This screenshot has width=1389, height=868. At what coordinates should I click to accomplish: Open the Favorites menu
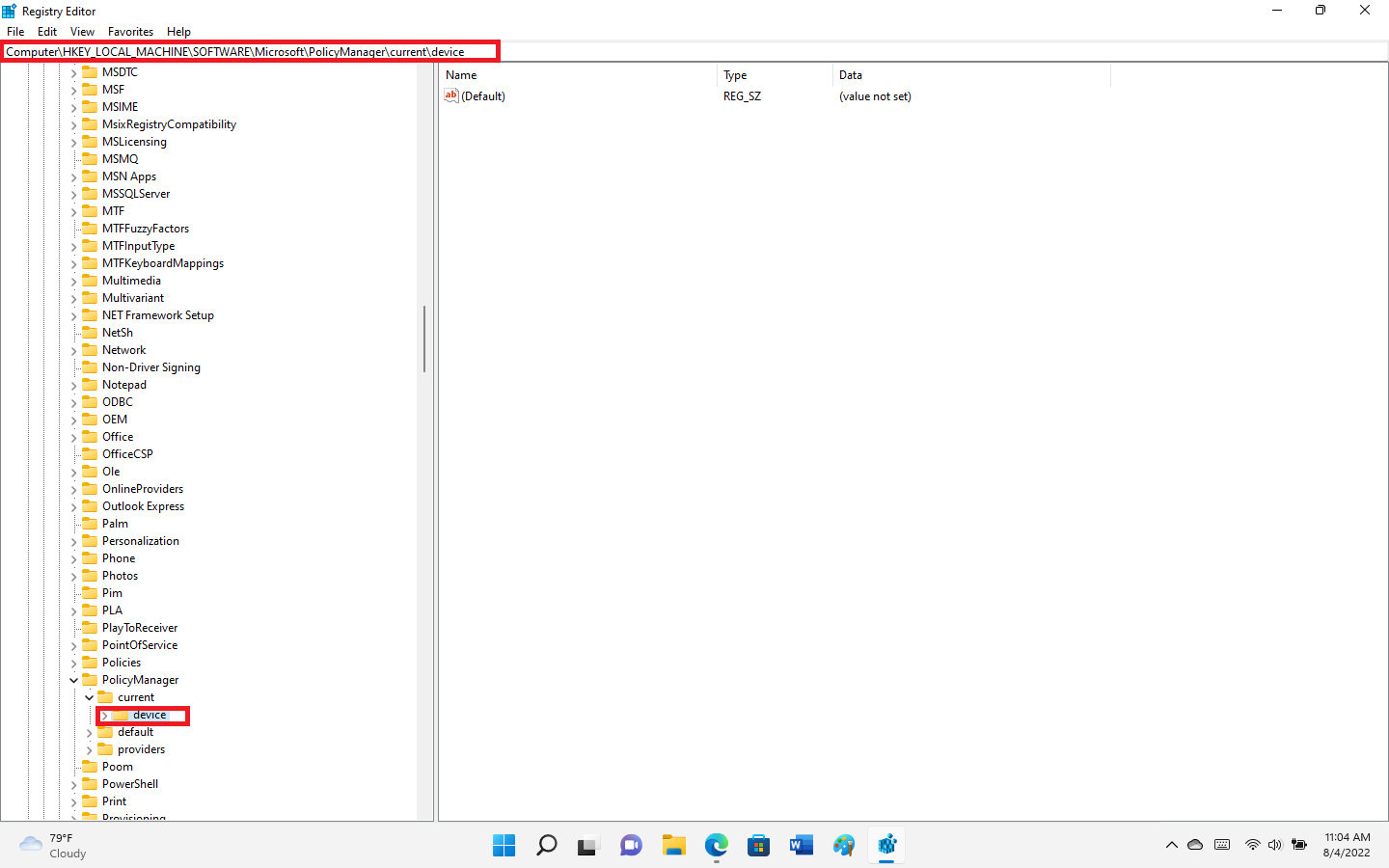coord(130,32)
